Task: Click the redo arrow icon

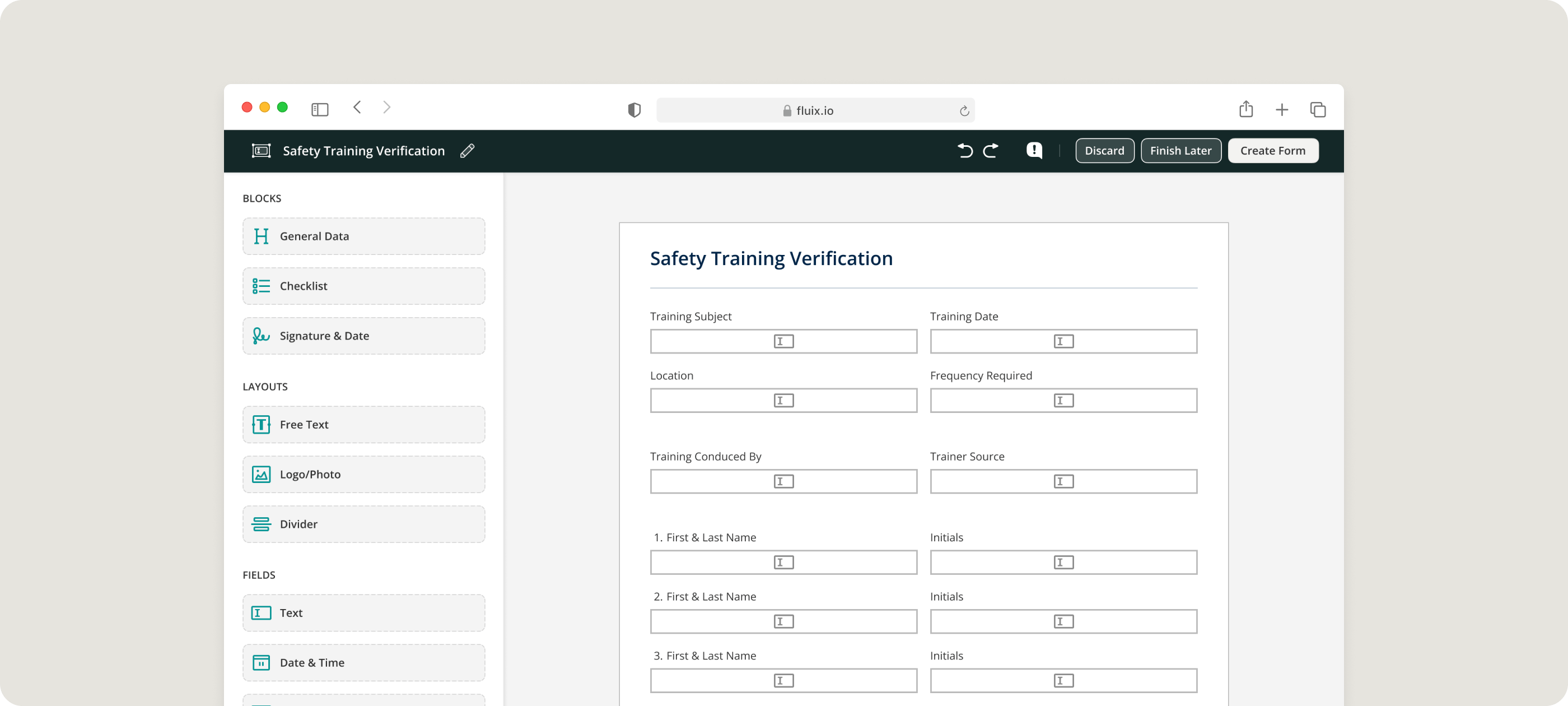Action: (x=991, y=151)
